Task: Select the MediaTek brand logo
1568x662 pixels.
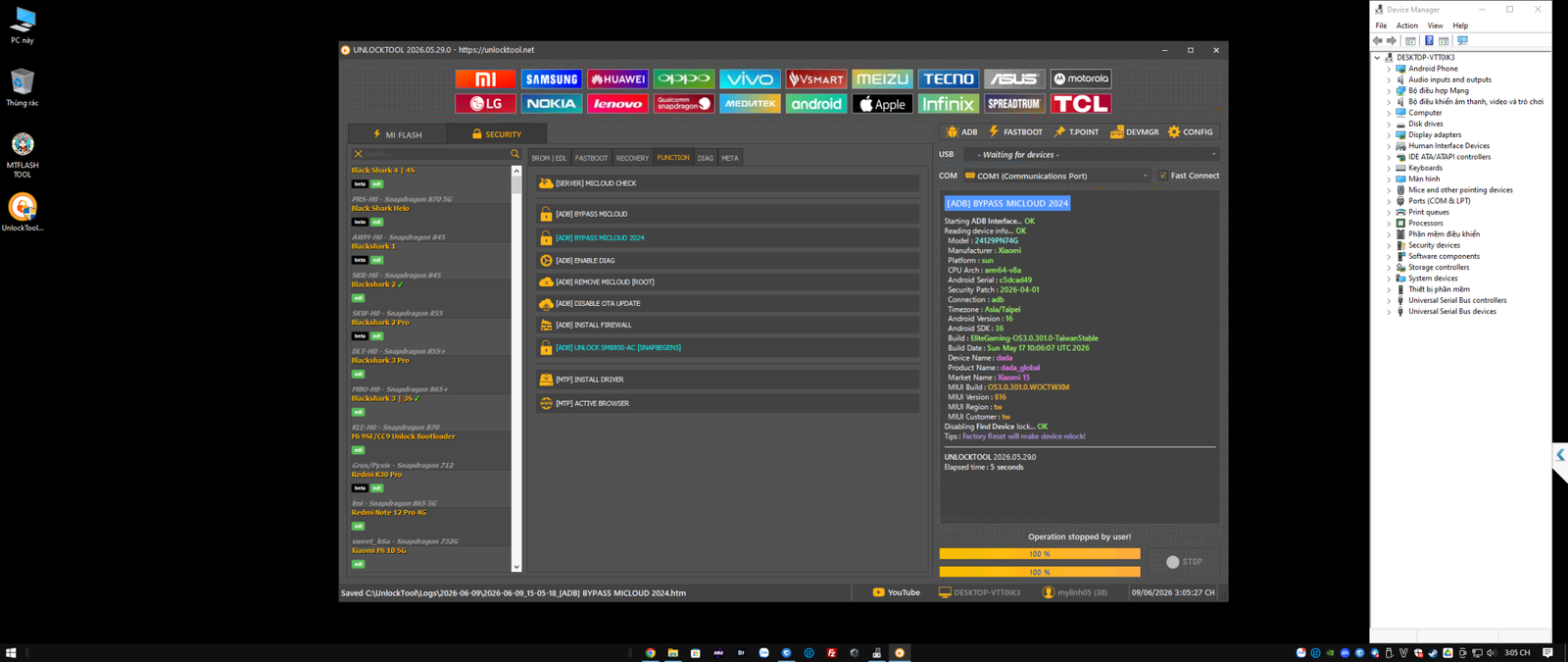Action: [x=750, y=103]
